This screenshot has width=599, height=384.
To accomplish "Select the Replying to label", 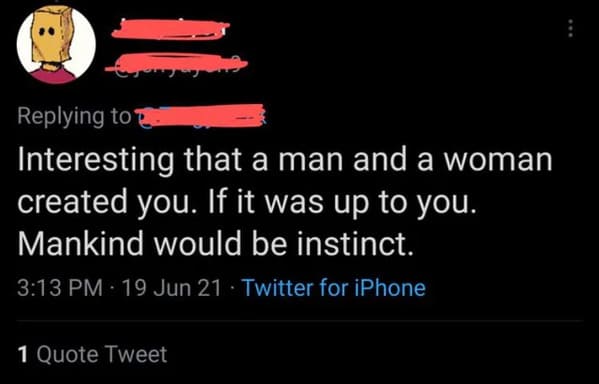I will [74, 117].
